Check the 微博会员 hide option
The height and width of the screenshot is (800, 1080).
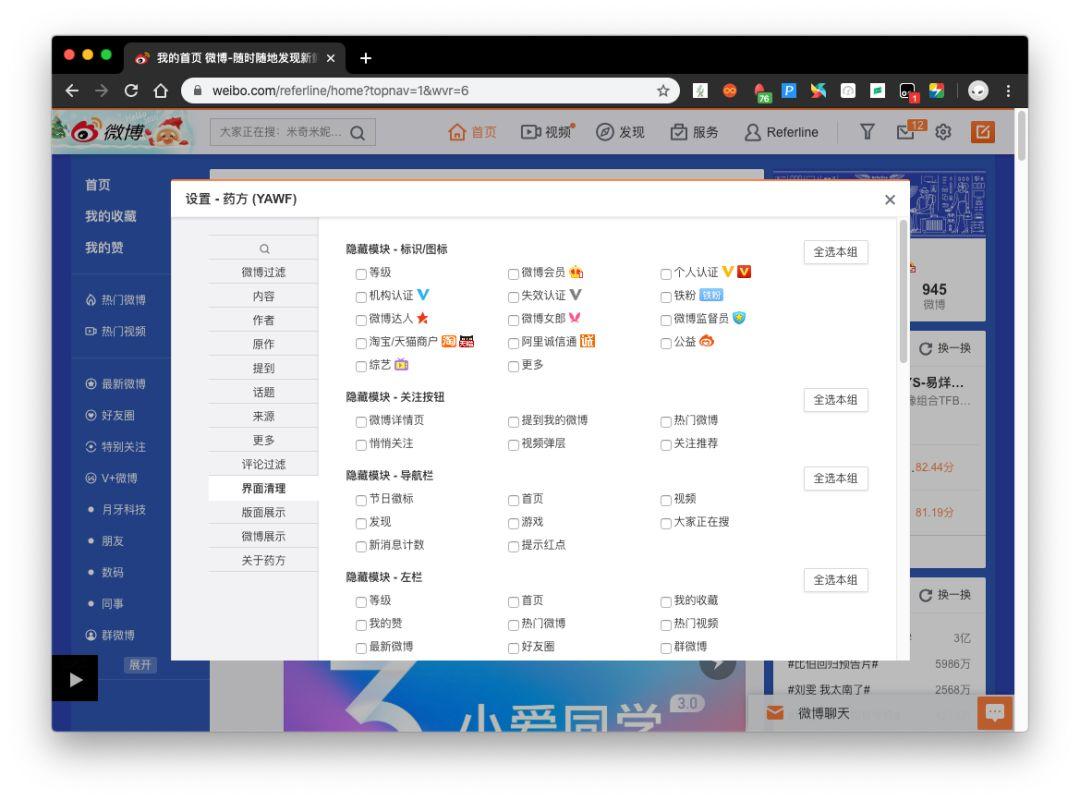click(512, 272)
